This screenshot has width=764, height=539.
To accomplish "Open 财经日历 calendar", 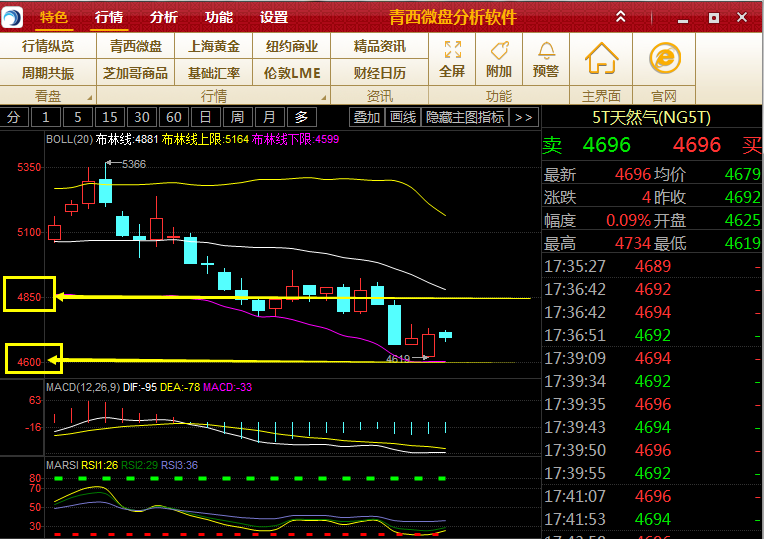I will click(x=380, y=73).
